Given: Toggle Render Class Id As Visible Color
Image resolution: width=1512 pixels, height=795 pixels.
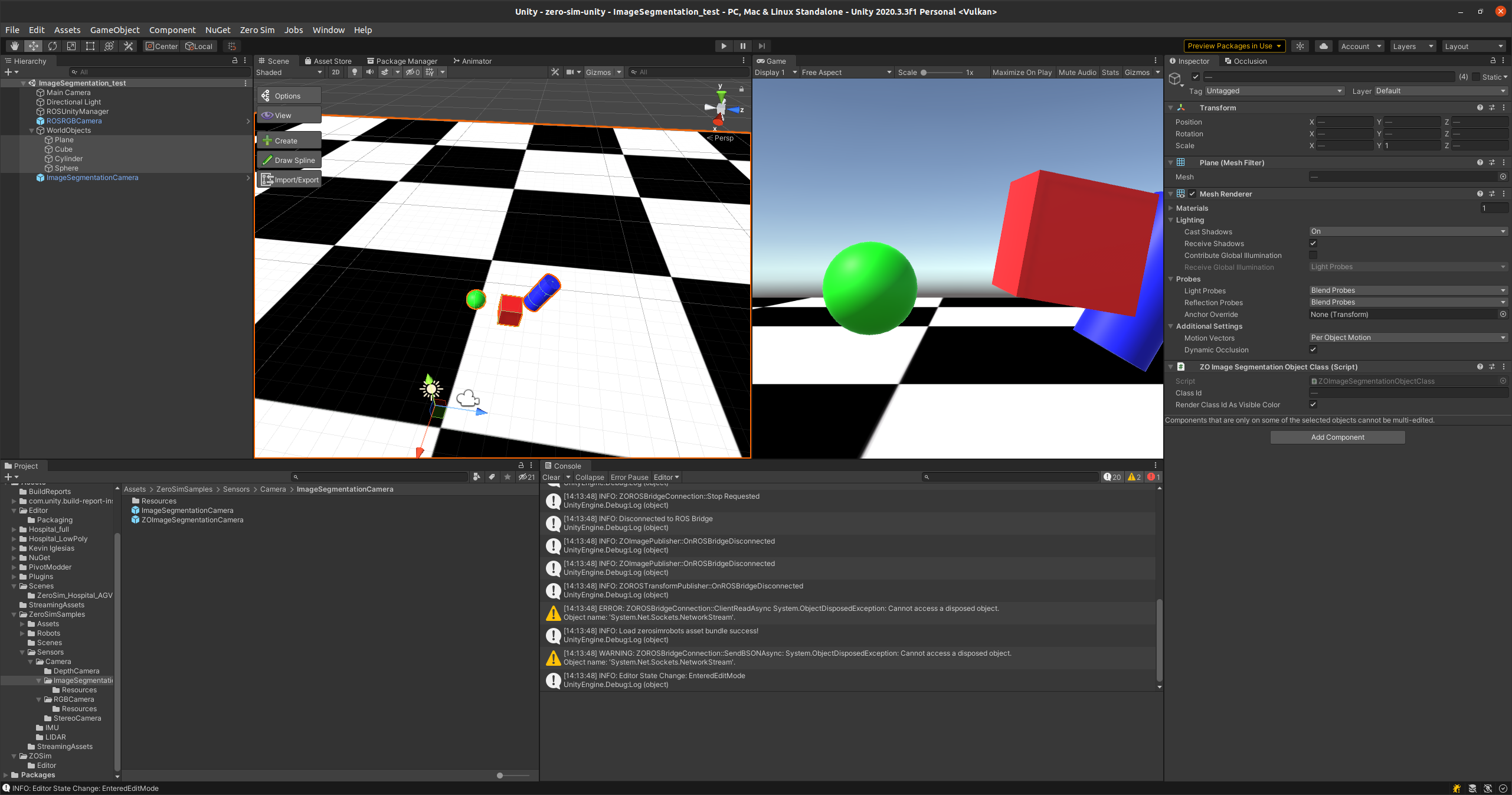Looking at the screenshot, I should [1313, 404].
